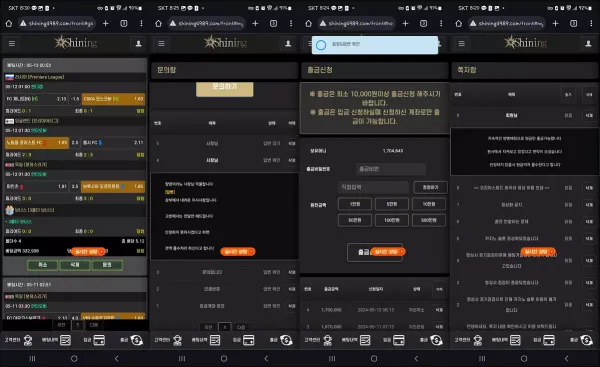Image resolution: width=600 pixels, height=367 pixels.
Task: Open hamburger menu on 쪽지함 screen
Action: pos(462,44)
